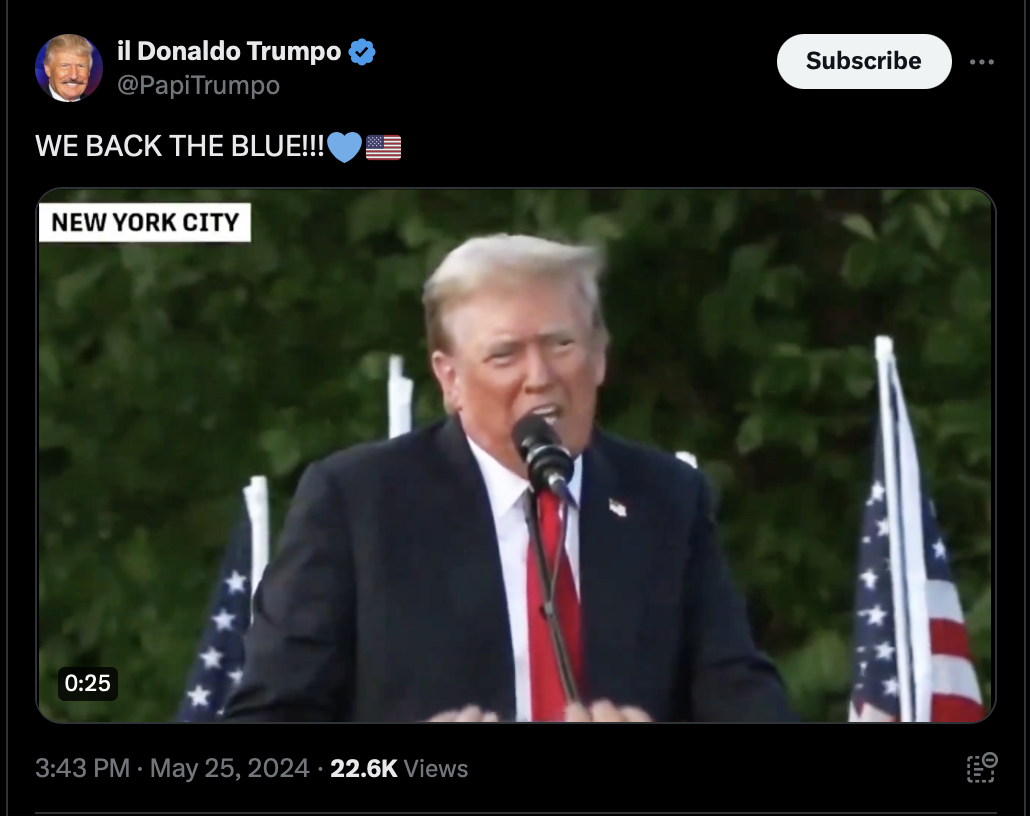The height and width of the screenshot is (816, 1030).
Task: Visit the @PapiTrumpo handle link
Action: pos(198,85)
